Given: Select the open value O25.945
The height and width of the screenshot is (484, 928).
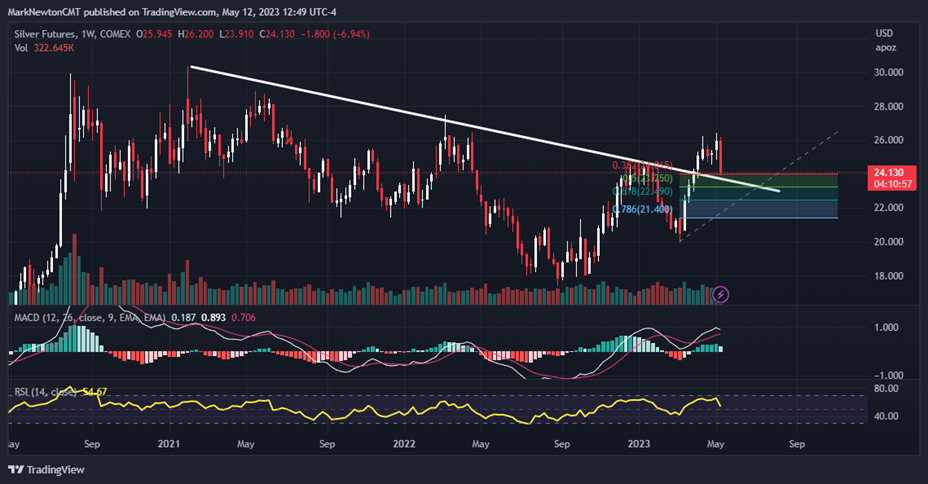Looking at the screenshot, I should (154, 34).
